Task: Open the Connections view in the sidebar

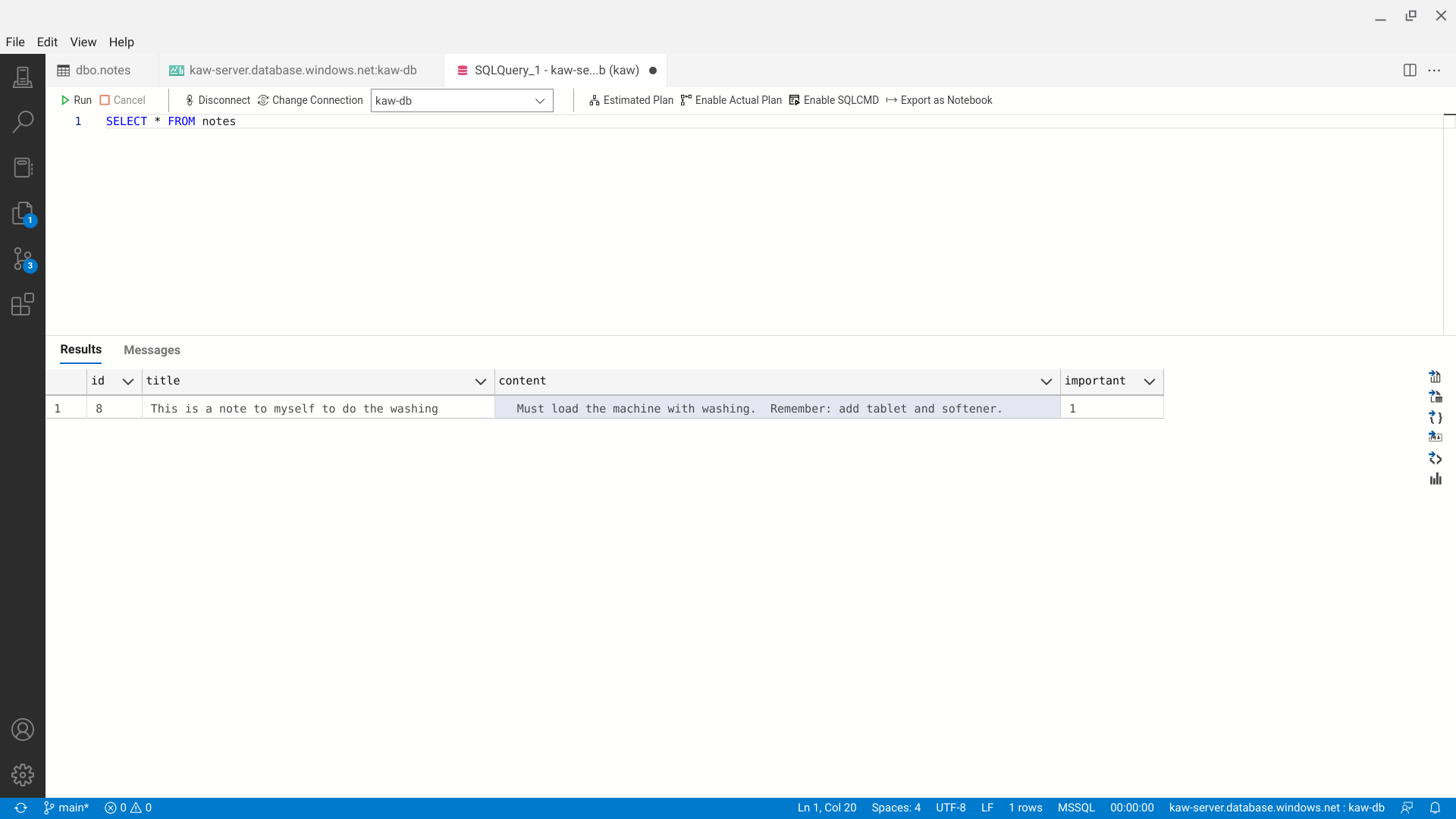Action: (x=23, y=76)
